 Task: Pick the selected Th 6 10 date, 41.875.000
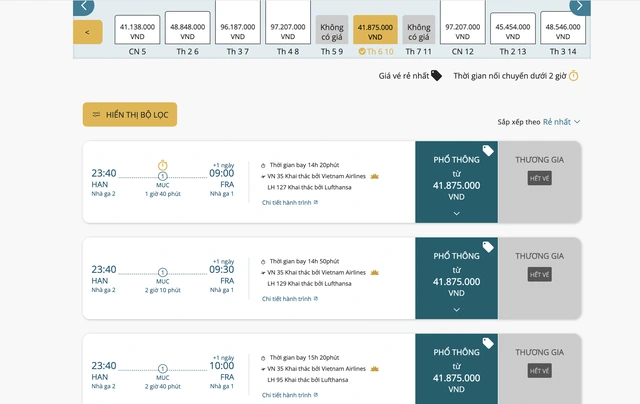point(375,30)
